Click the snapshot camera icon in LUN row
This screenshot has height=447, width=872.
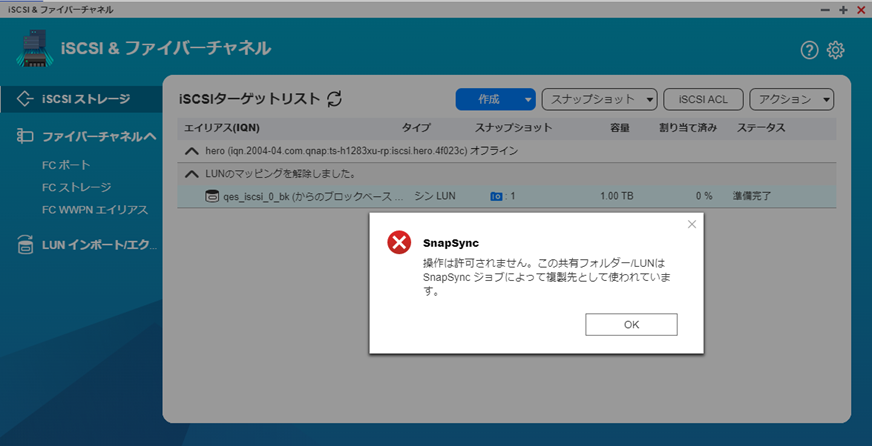click(495, 196)
